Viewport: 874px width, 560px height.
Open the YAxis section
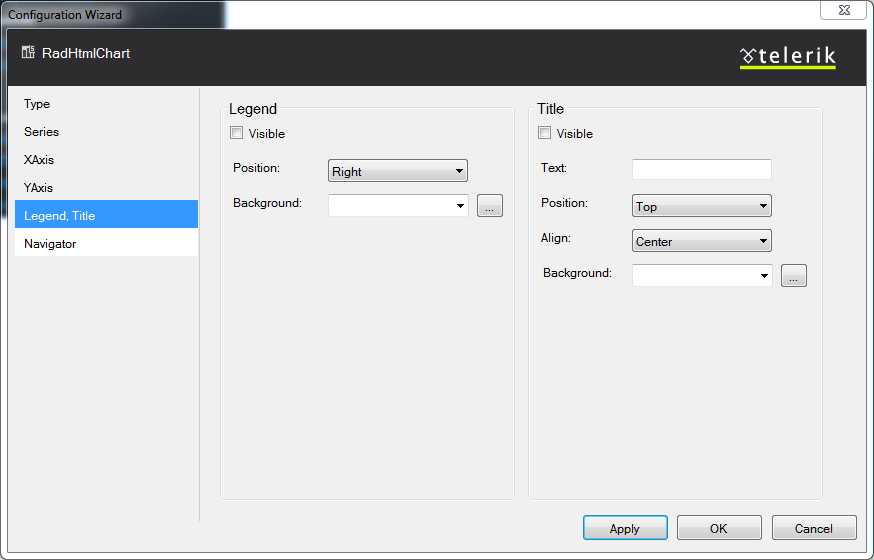(39, 188)
